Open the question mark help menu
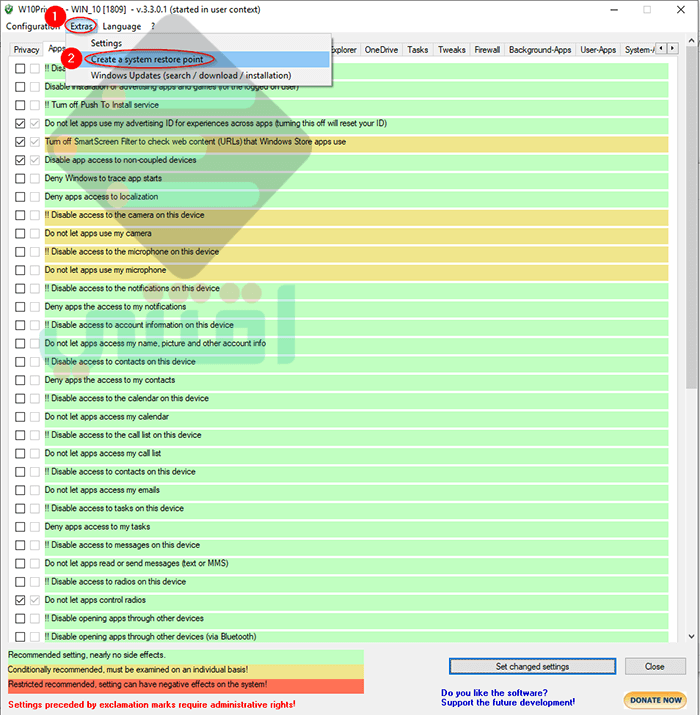Viewport: 700px width, 715px height. (153, 26)
